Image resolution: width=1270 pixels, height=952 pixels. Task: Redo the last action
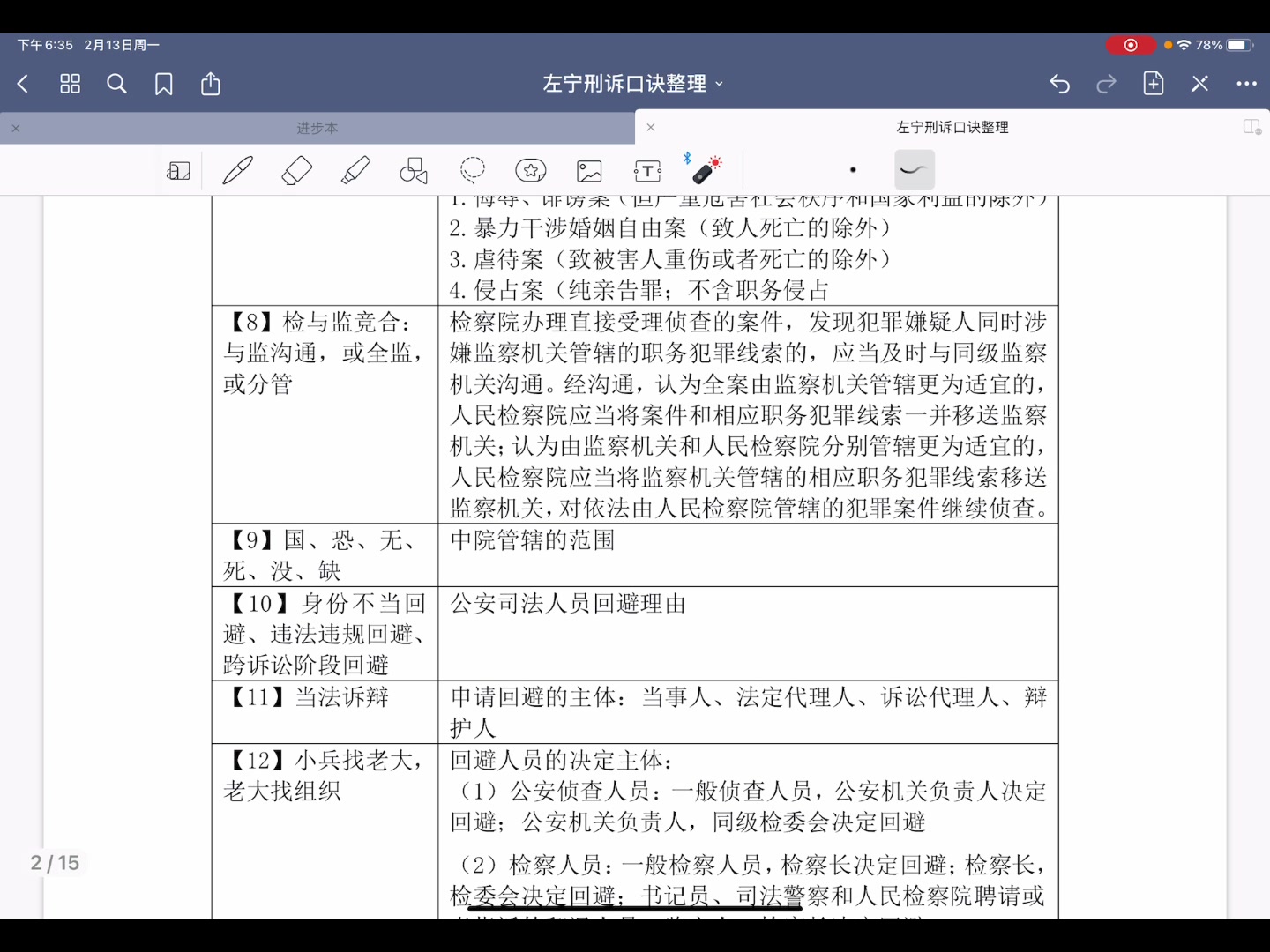[x=1106, y=84]
